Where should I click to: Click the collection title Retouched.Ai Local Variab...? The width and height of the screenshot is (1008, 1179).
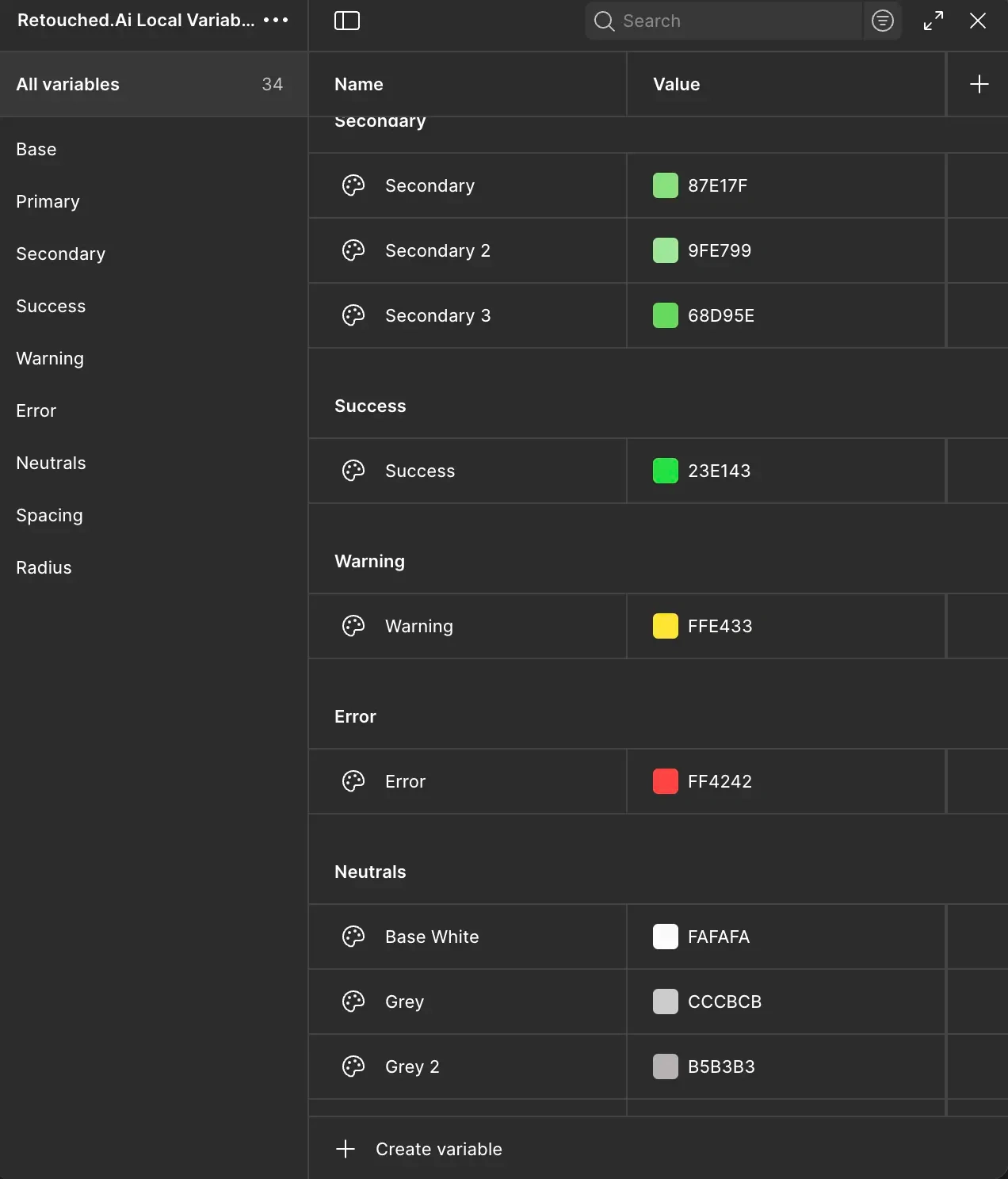pyautogui.click(x=136, y=20)
